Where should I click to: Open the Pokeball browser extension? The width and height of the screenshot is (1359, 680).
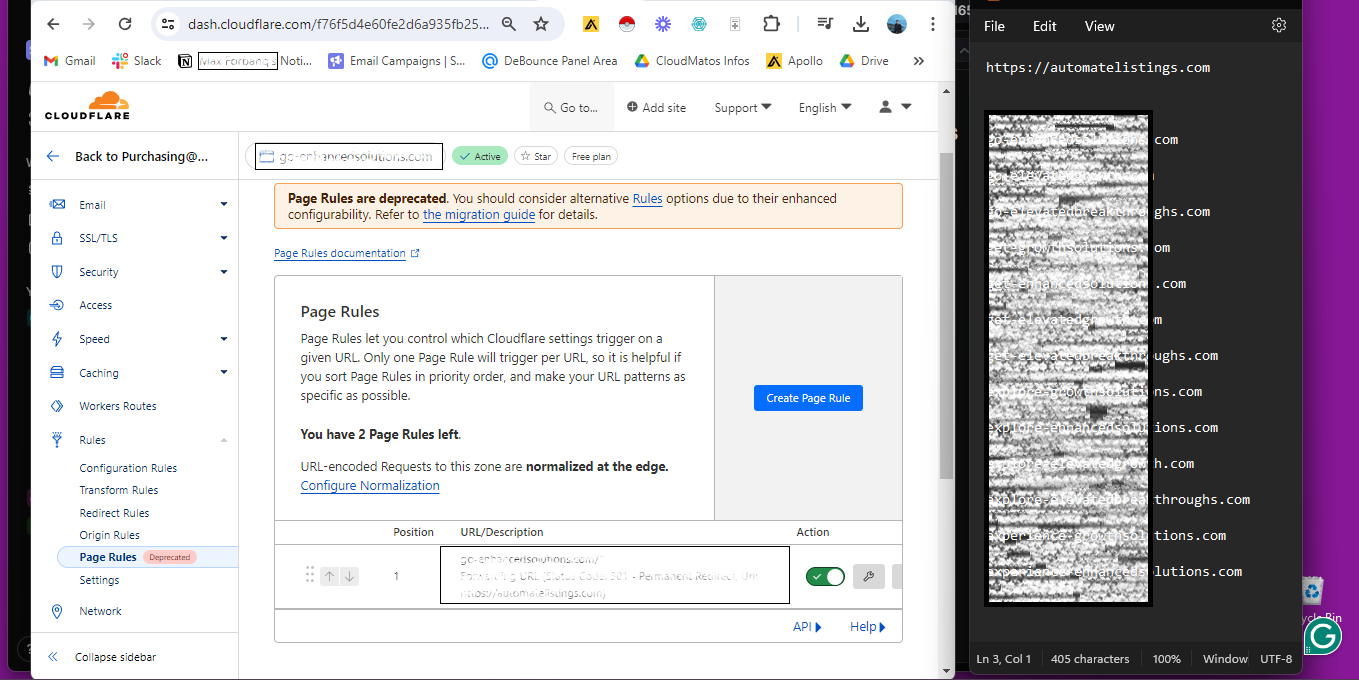627,24
